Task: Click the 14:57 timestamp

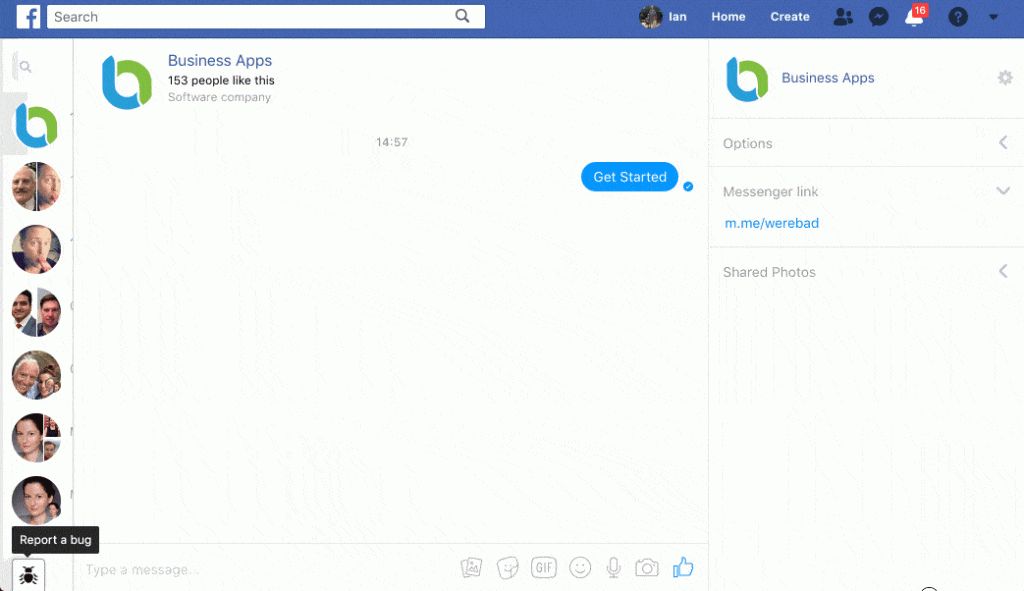Action: coord(391,142)
